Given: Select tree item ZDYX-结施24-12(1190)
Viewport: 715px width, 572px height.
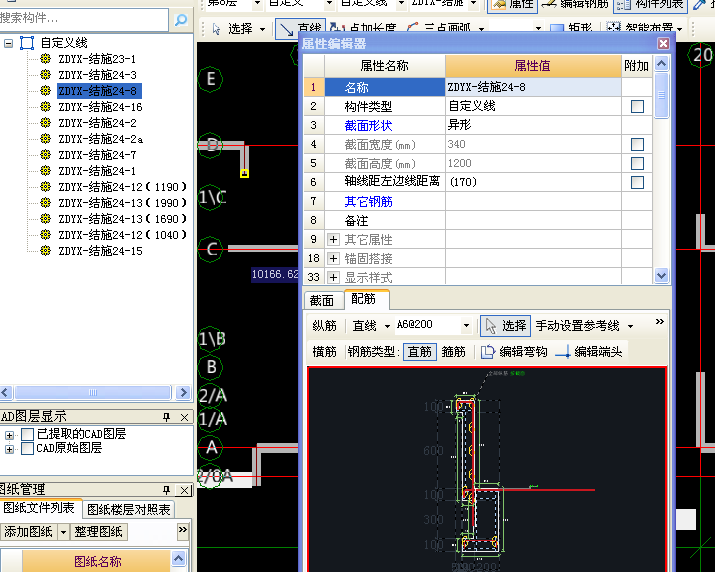Looking at the screenshot, I should 122,187.
